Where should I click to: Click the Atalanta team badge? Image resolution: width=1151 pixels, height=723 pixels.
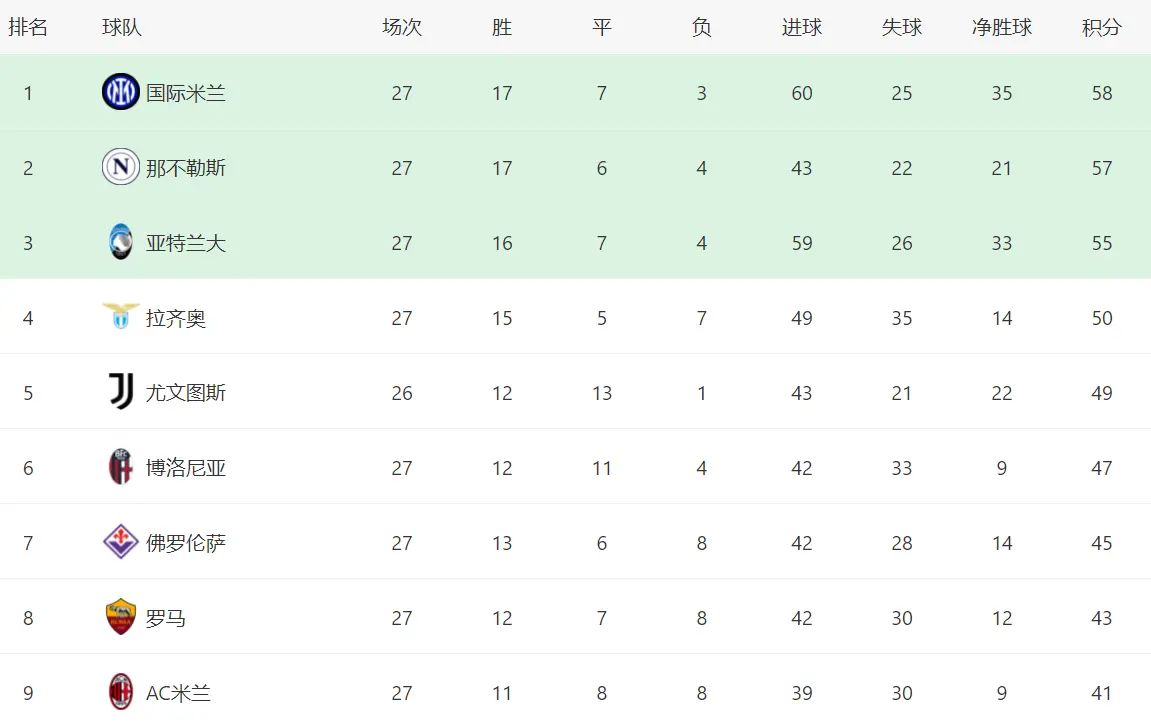pyautogui.click(x=121, y=242)
